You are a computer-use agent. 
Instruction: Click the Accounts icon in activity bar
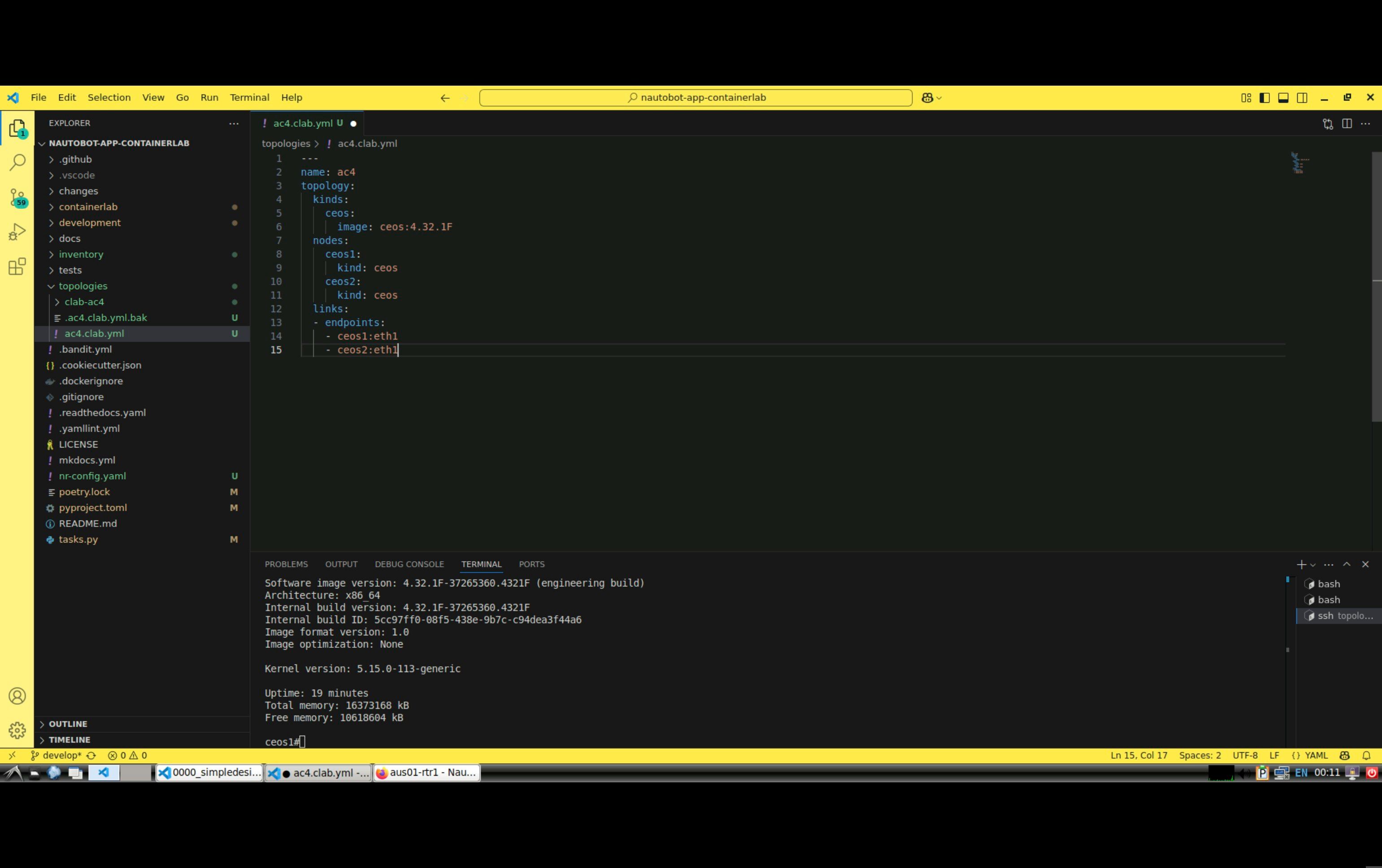(17, 696)
